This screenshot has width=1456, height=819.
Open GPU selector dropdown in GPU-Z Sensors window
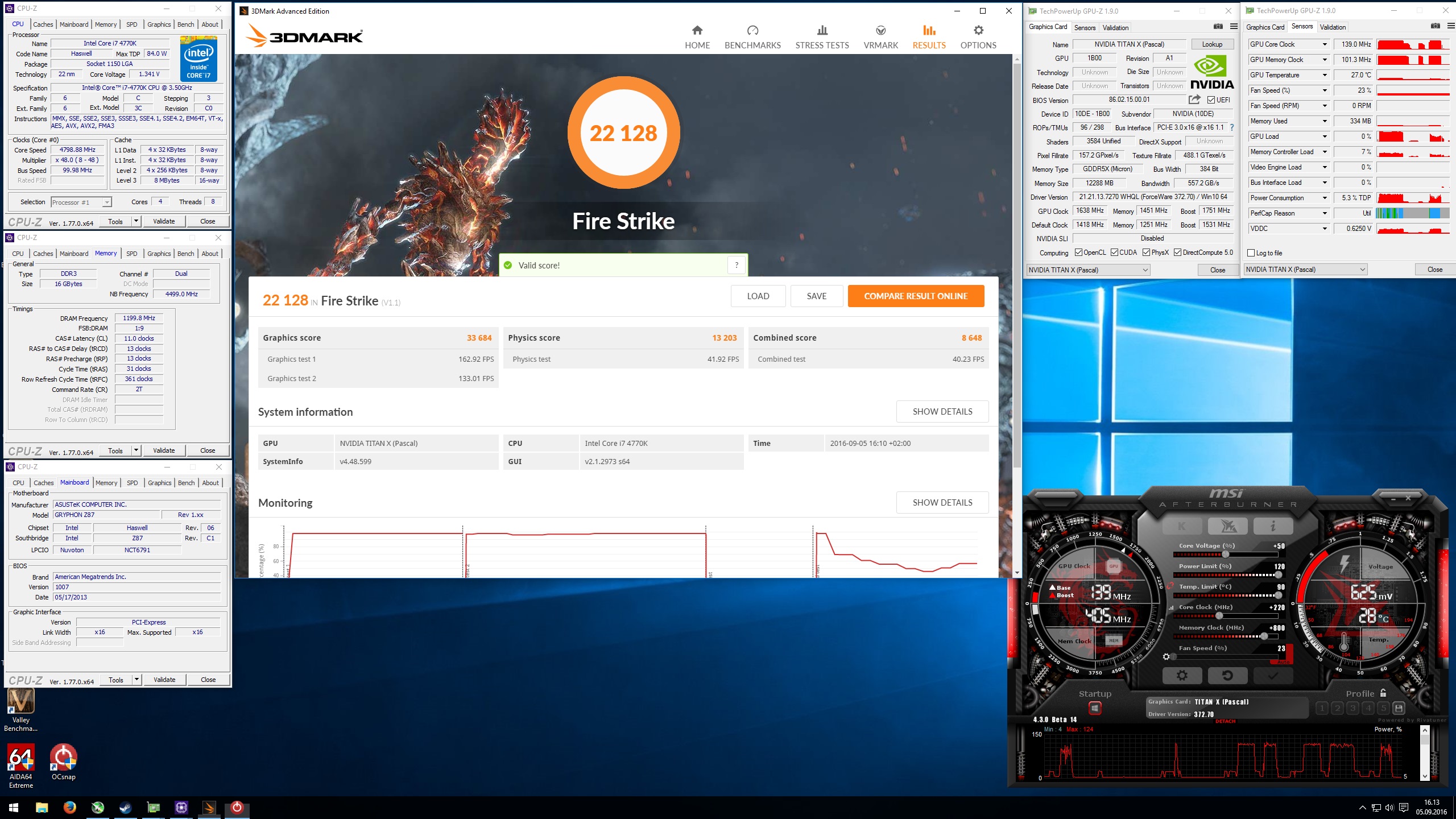pyautogui.click(x=1305, y=270)
